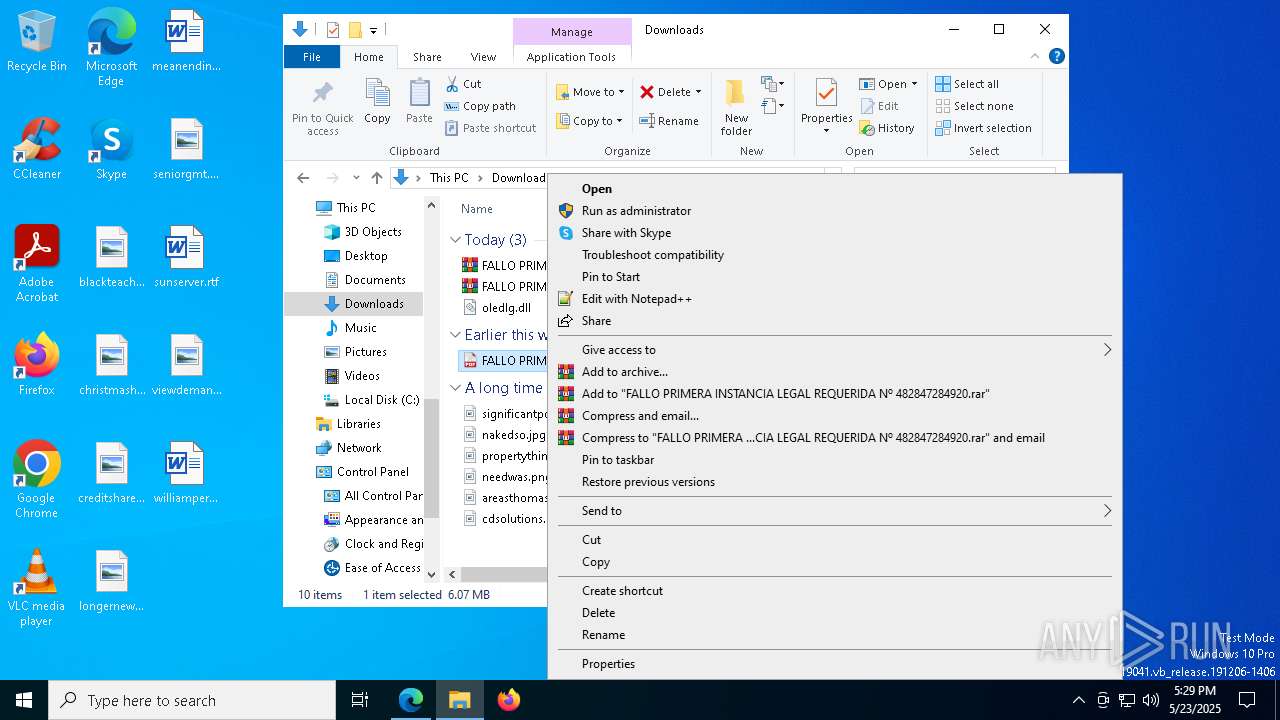
Task: Select Desktop in the navigation pane
Action: click(x=366, y=256)
